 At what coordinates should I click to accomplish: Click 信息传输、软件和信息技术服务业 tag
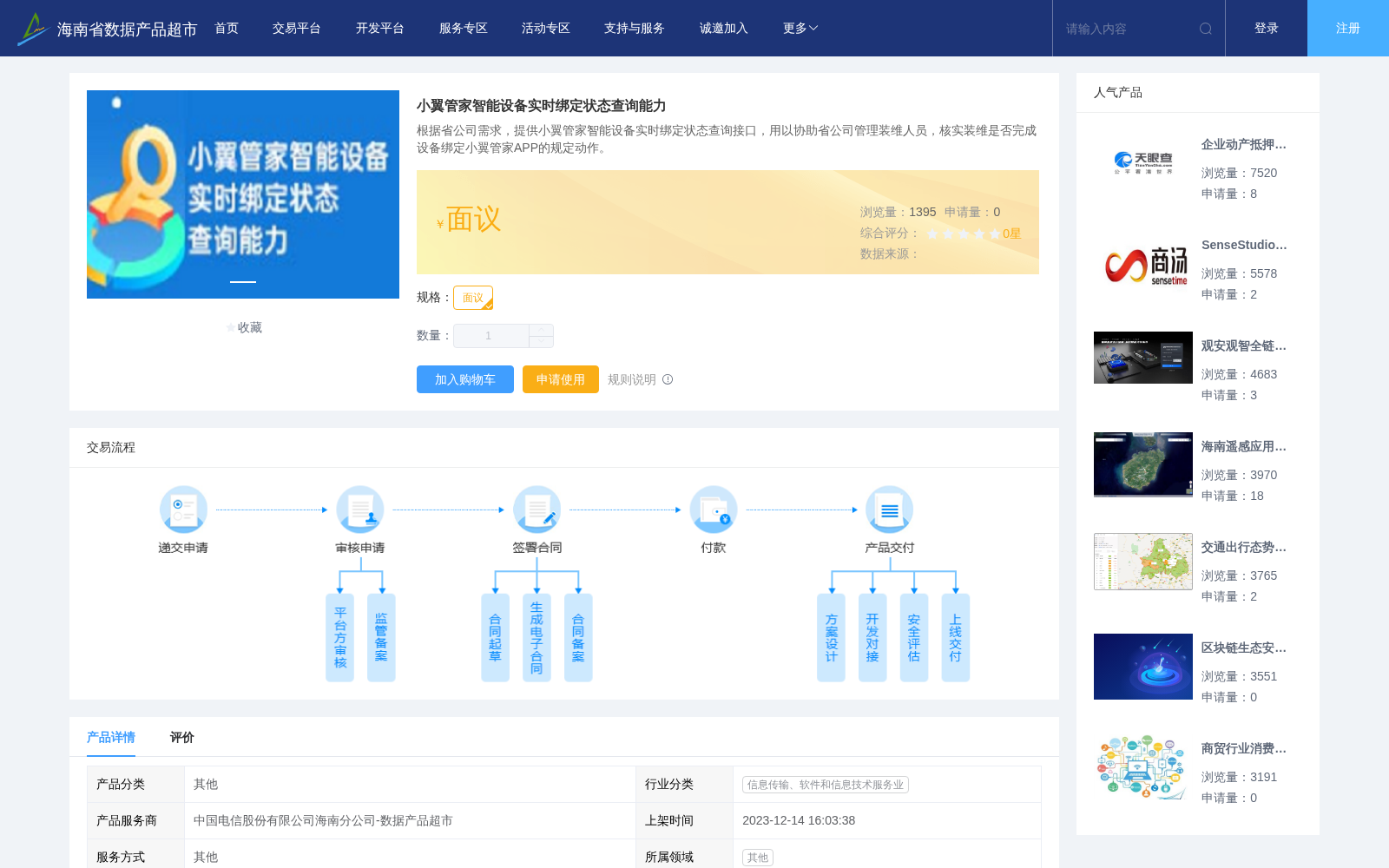pyautogui.click(x=826, y=785)
